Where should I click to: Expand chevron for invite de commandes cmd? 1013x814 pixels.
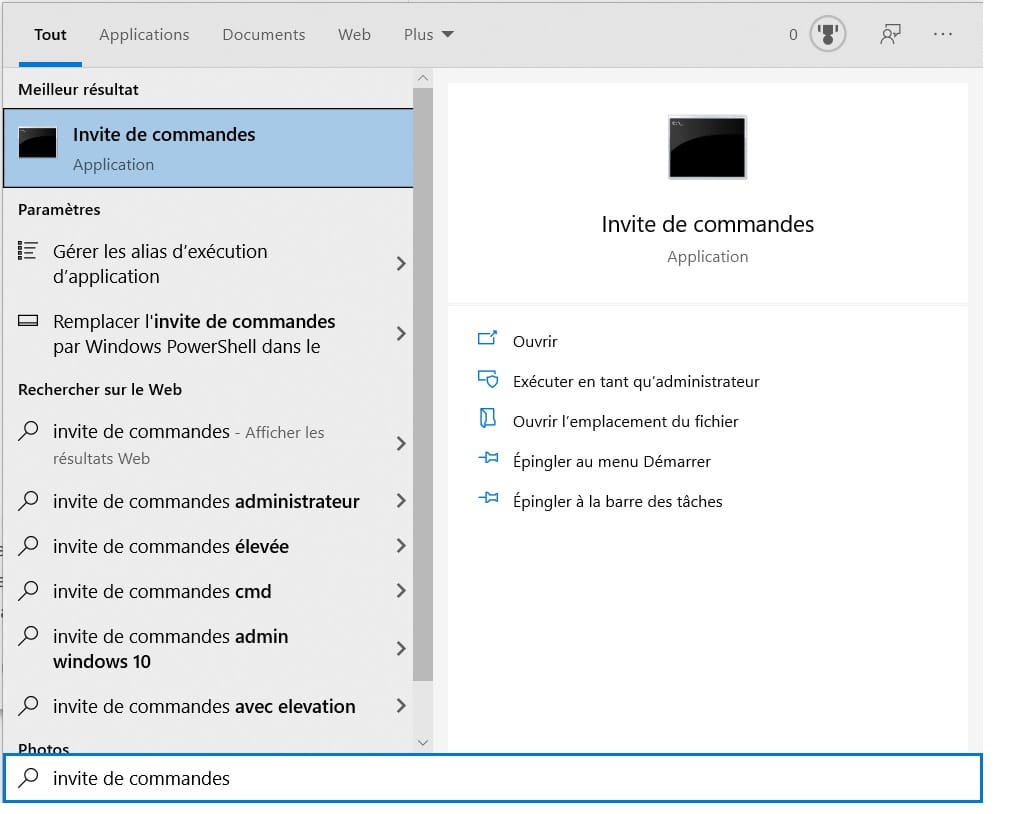pos(401,591)
